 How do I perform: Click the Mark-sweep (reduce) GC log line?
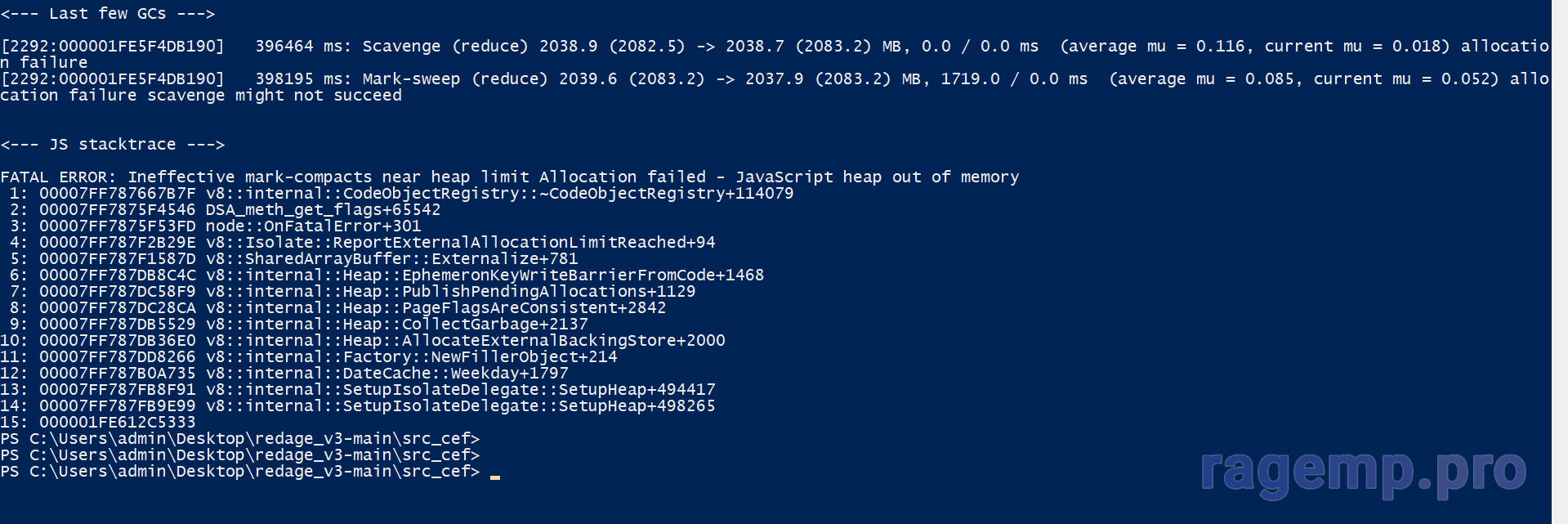(775, 87)
